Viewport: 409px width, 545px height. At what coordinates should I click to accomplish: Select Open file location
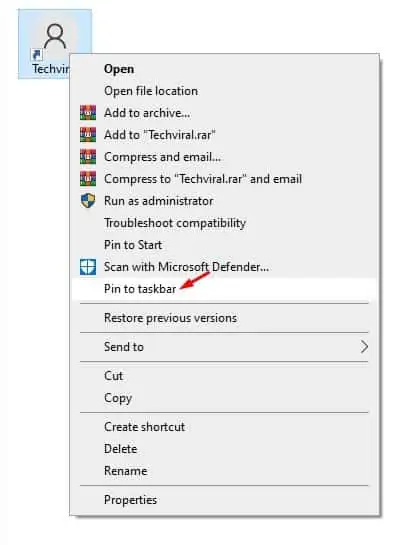click(151, 91)
